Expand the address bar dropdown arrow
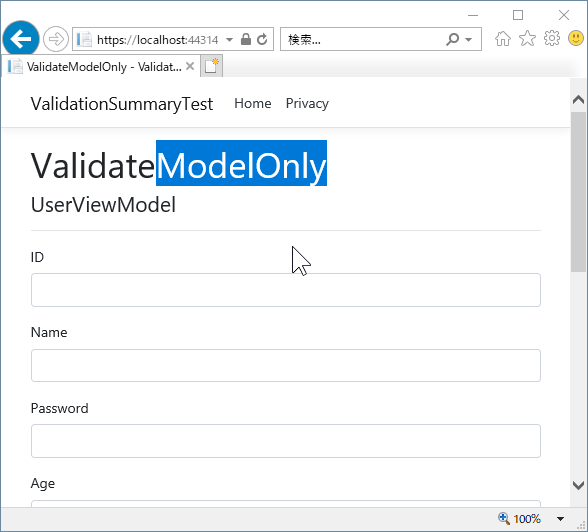Image resolution: width=588 pixels, height=532 pixels. point(230,39)
